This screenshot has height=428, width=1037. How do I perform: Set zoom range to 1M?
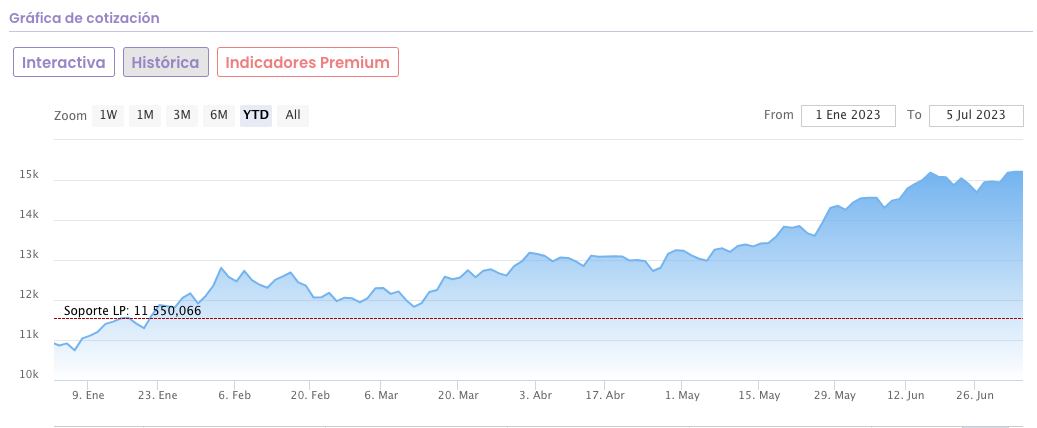145,115
